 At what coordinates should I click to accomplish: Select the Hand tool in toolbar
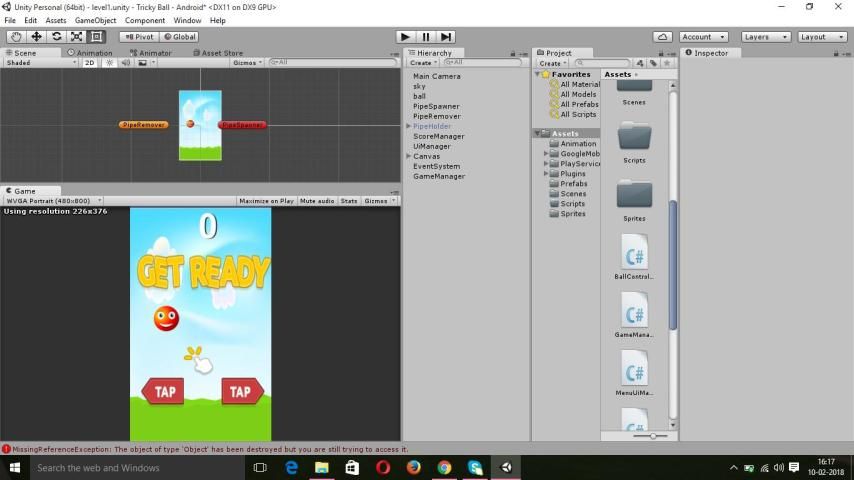click(16, 37)
